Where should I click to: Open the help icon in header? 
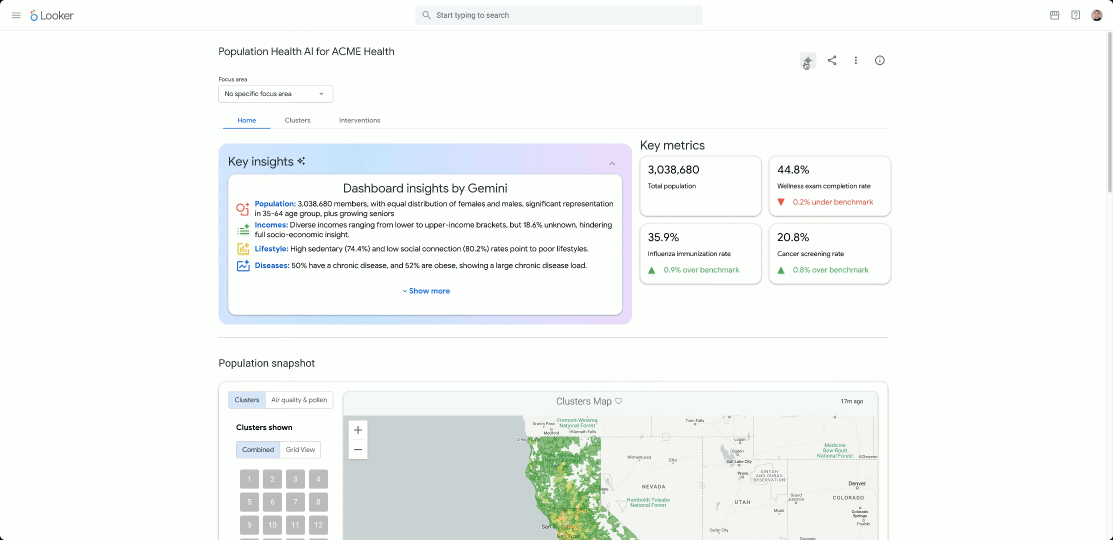click(x=1075, y=15)
